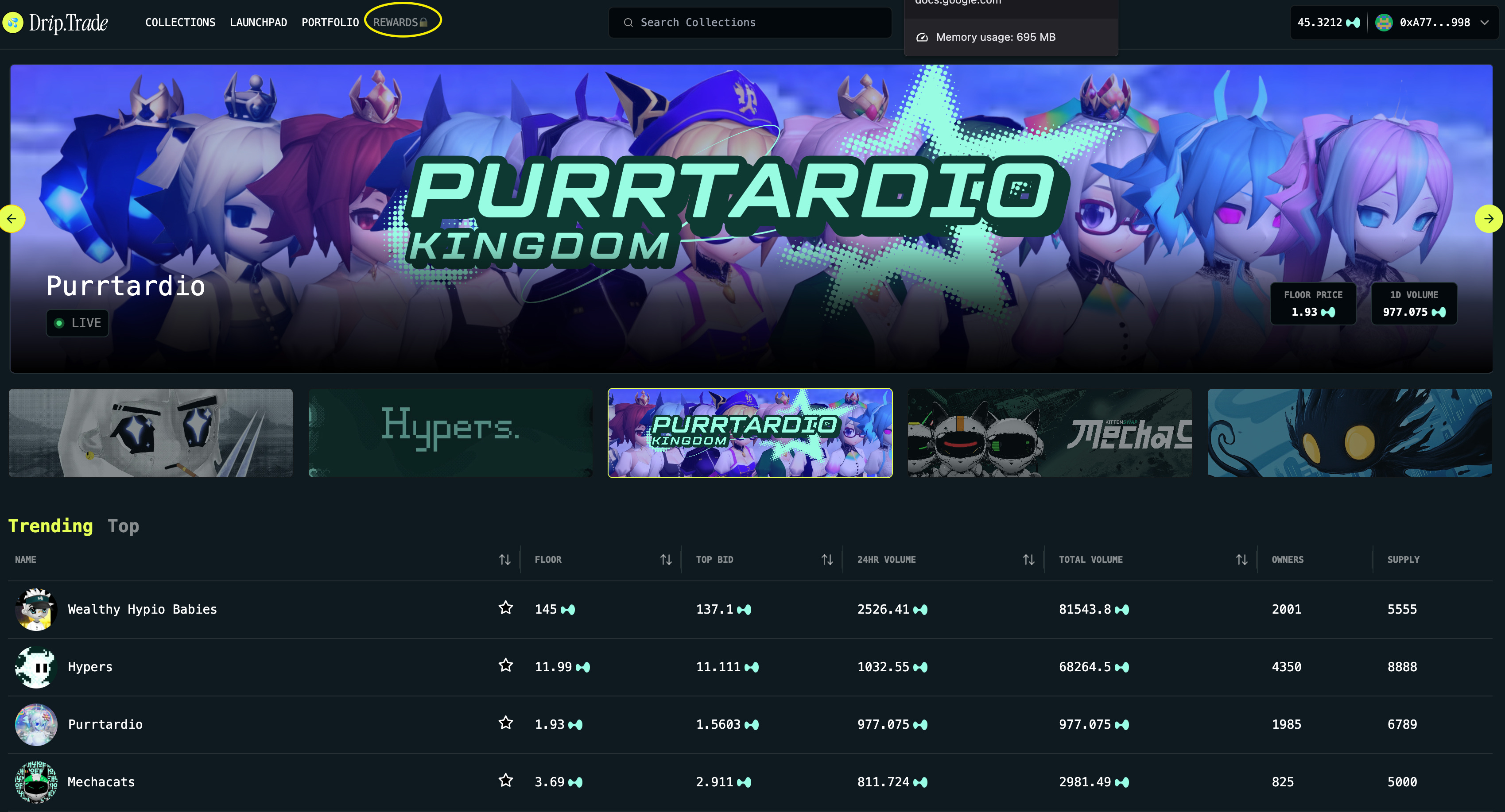Favorite Purrtardio with the star

[x=506, y=723]
